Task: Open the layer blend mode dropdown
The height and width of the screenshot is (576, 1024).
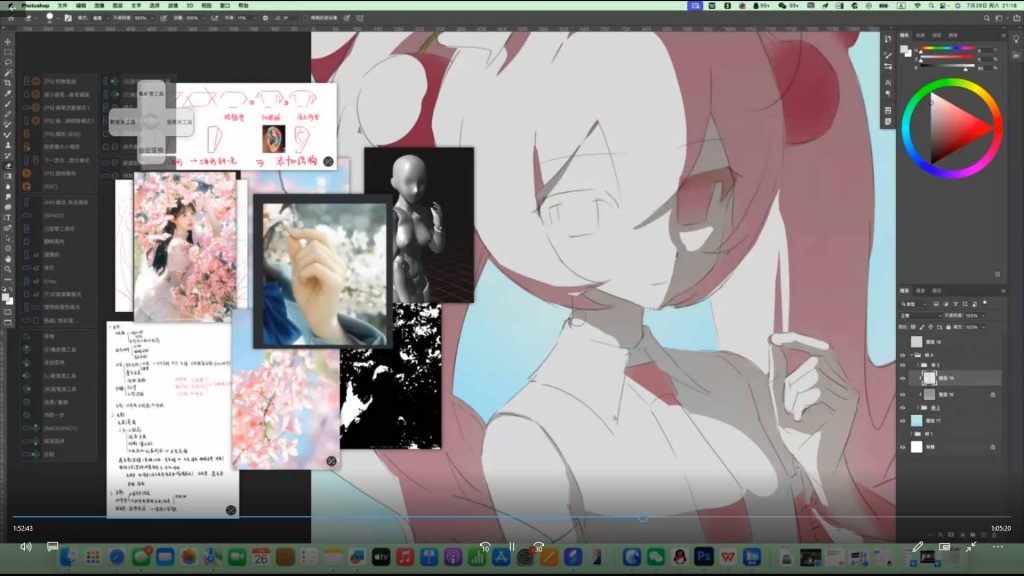Action: [x=925, y=314]
